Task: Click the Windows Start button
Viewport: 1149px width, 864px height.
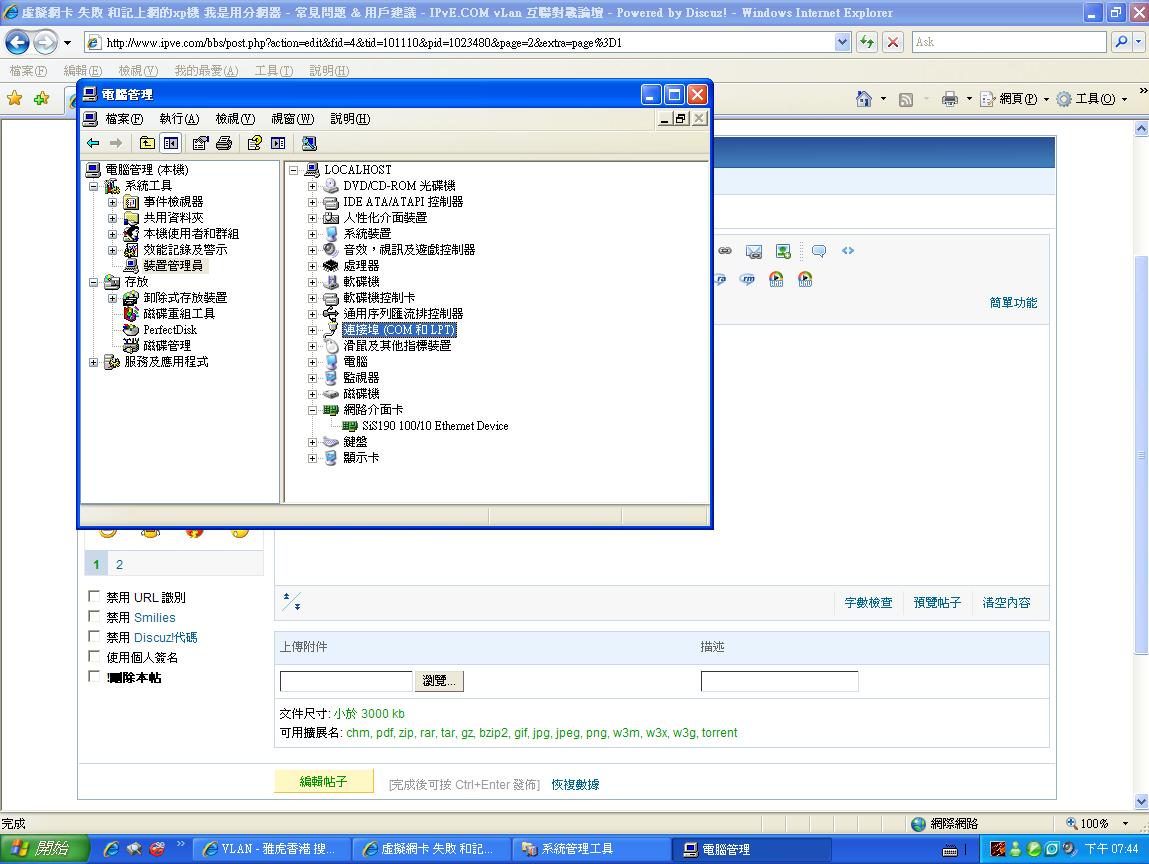Action: 44,849
